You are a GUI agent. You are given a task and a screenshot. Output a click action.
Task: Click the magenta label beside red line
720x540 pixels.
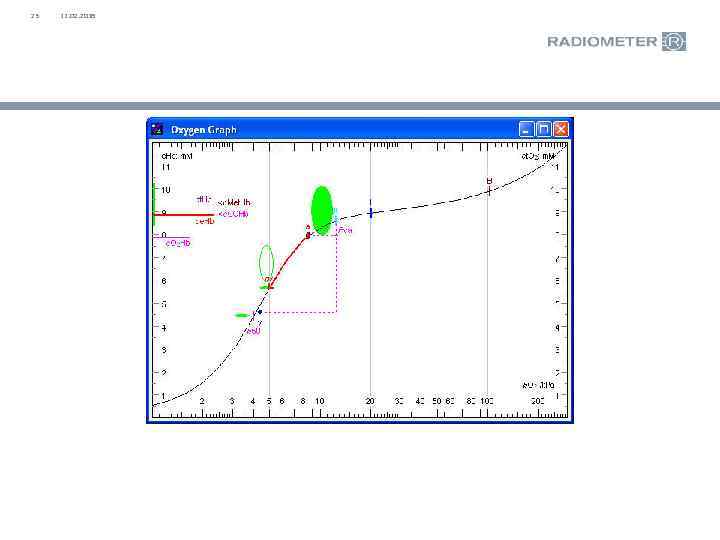tap(233, 214)
